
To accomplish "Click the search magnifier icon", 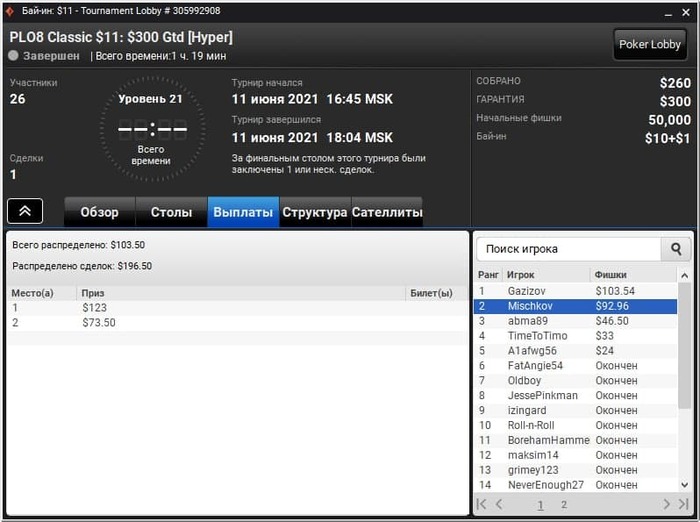I will point(676,249).
